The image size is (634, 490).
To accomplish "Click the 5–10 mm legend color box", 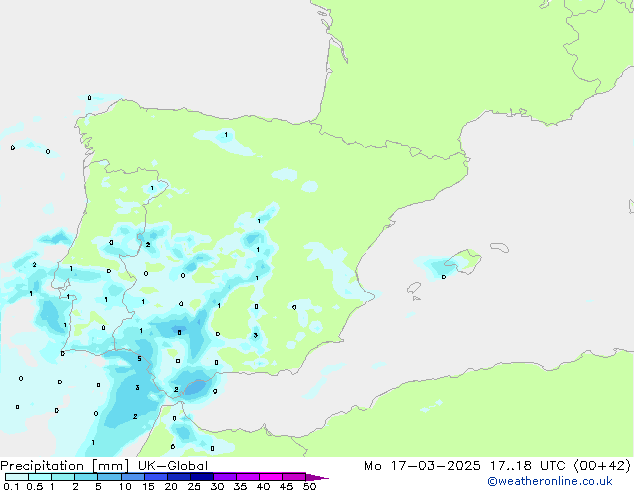I will (x=109, y=477).
